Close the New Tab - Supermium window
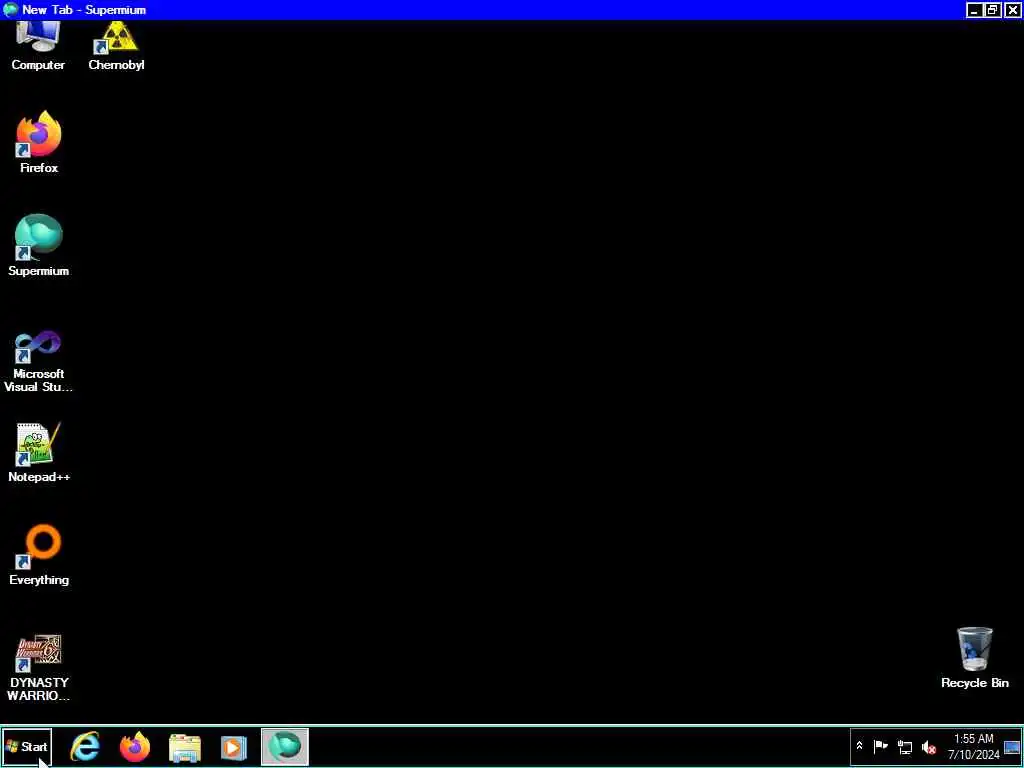 (x=1012, y=10)
